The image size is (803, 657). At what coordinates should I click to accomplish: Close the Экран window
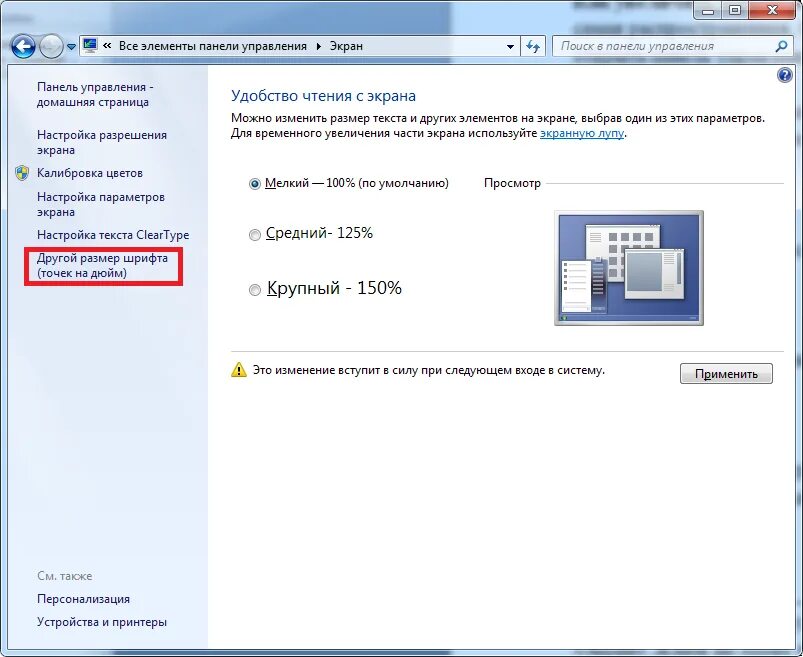pos(772,10)
